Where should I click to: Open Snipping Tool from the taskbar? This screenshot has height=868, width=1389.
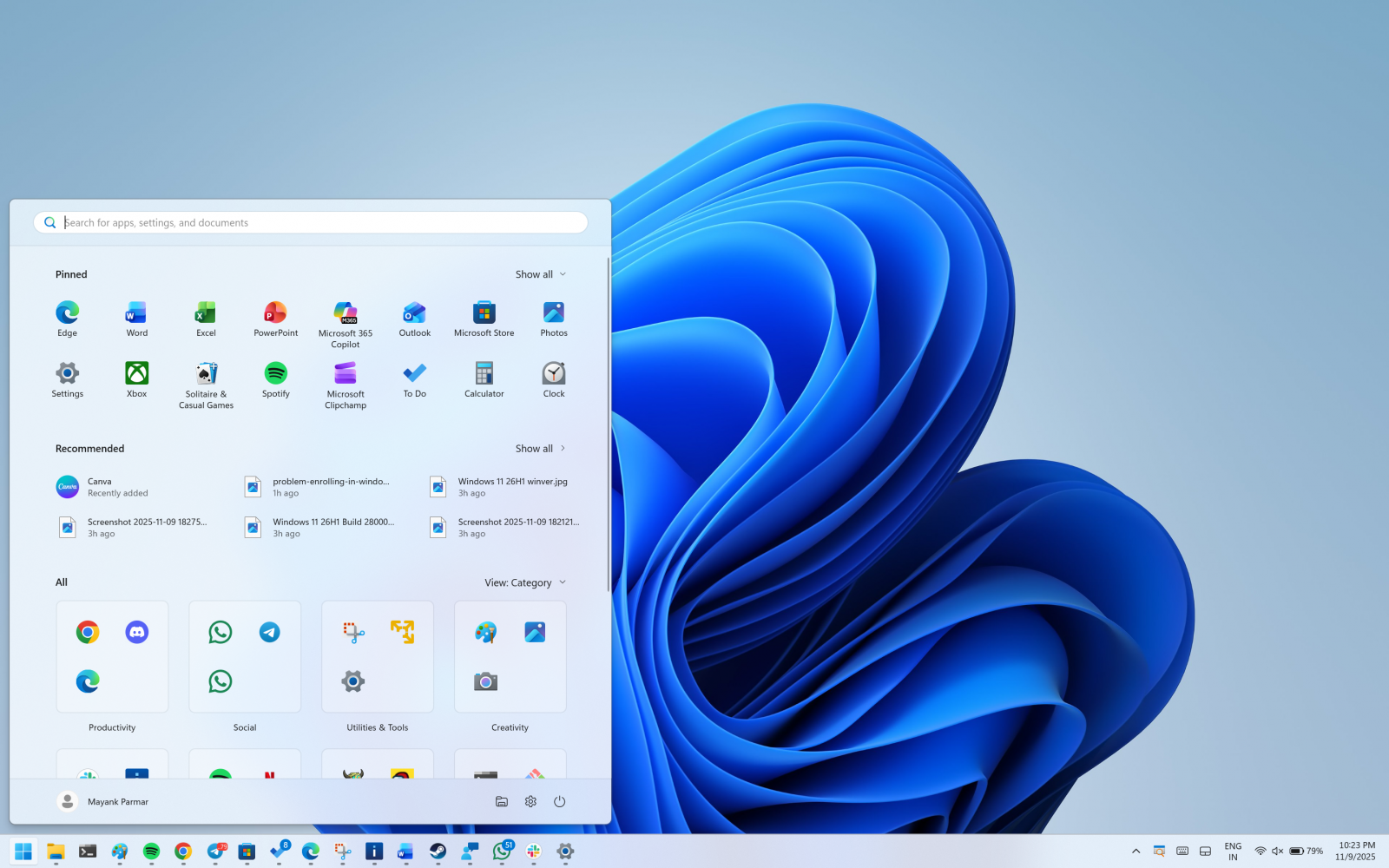coord(342,852)
